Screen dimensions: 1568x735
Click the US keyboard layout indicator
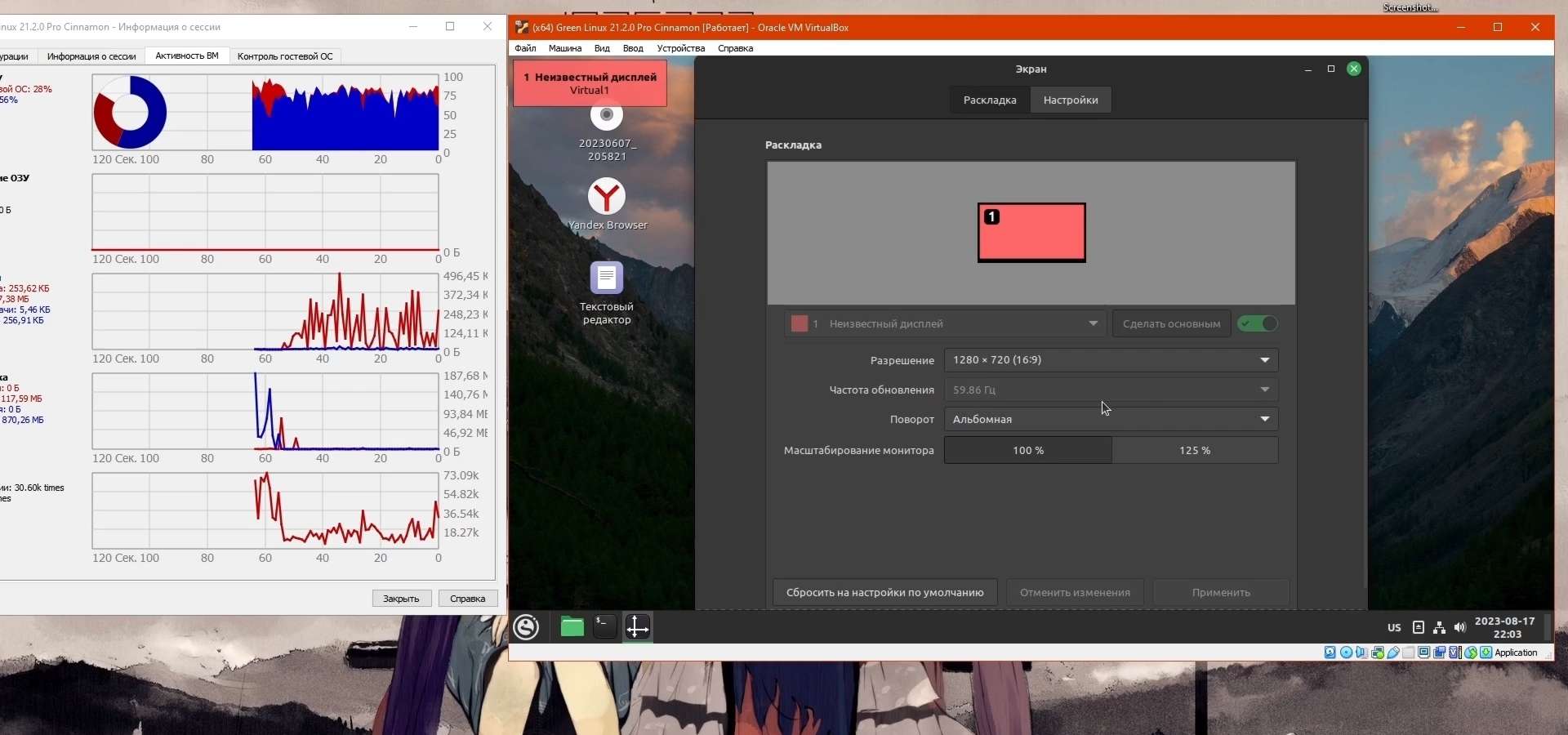click(1394, 628)
